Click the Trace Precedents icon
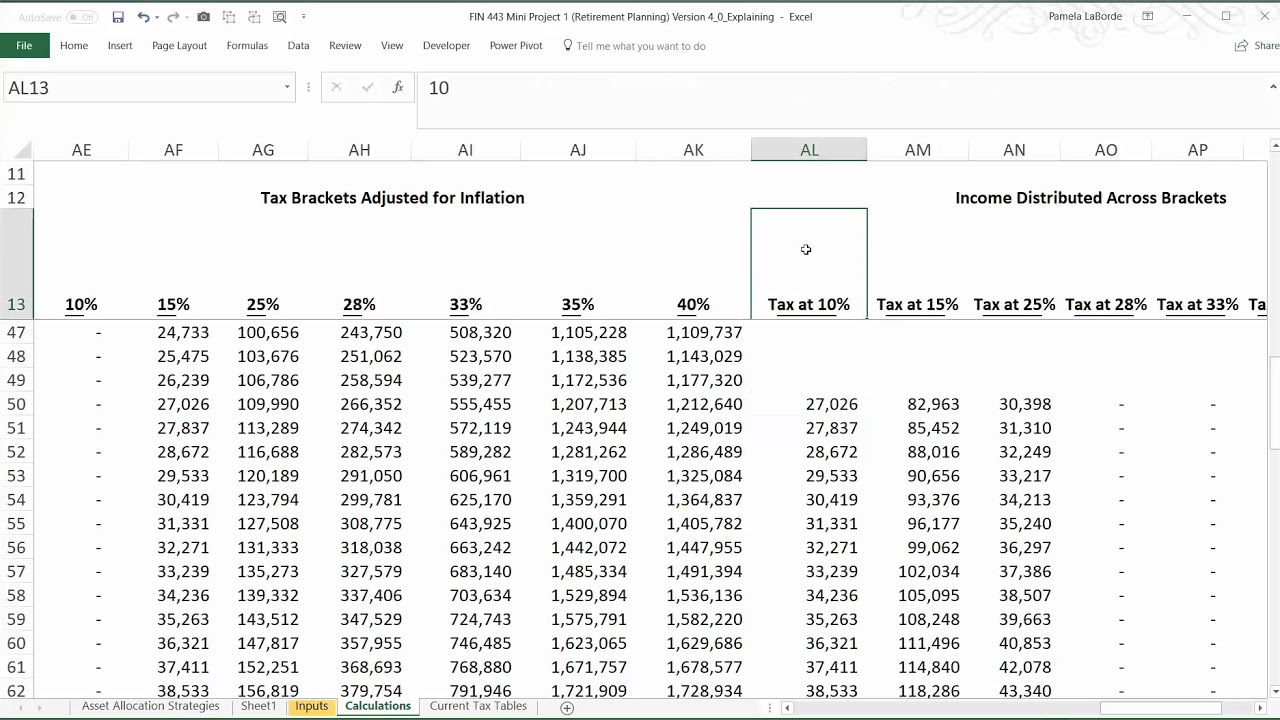 229,17
